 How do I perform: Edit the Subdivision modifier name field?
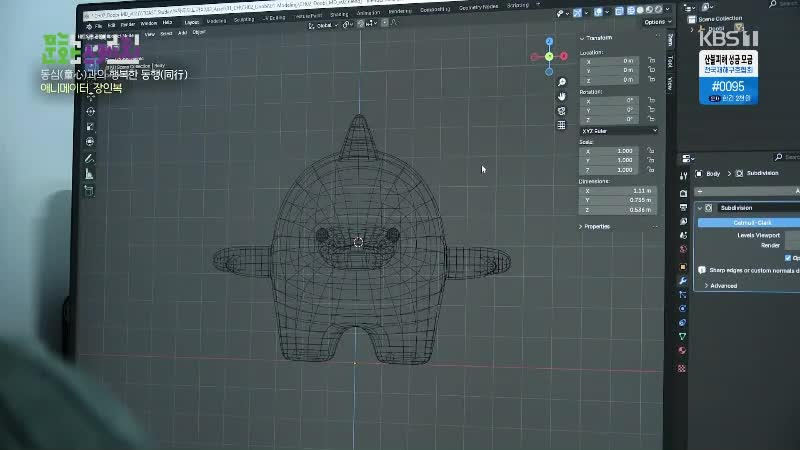click(759, 208)
